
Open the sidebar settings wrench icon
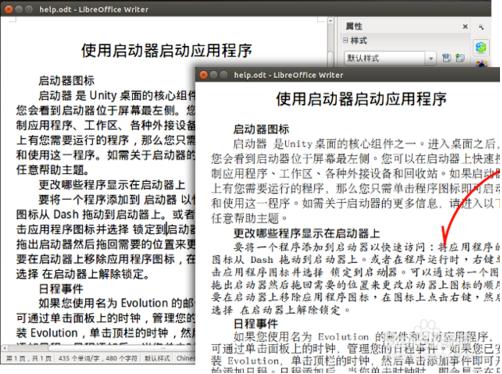coord(481,27)
